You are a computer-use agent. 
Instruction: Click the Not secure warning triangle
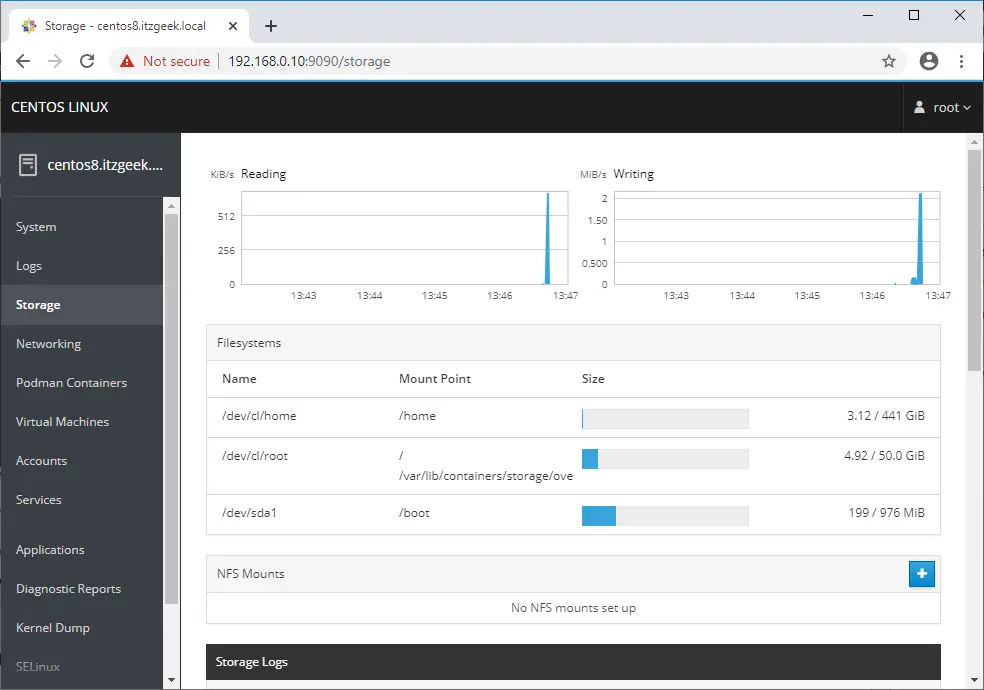click(x=127, y=61)
